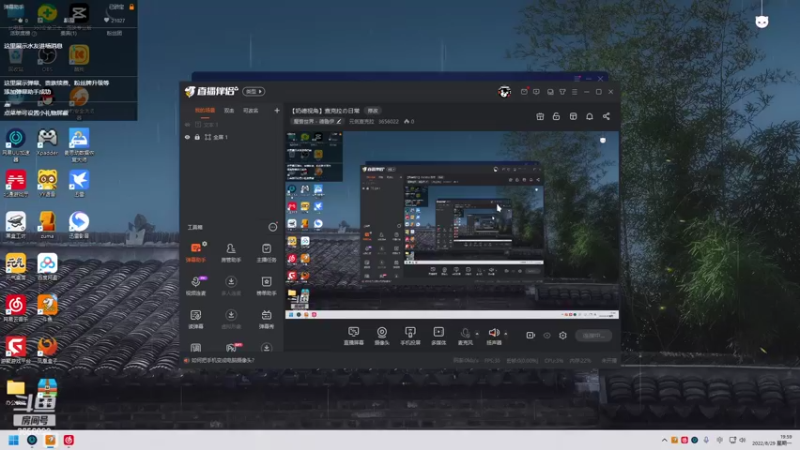Click the bell notification icon in room header
The width and height of the screenshot is (800, 450).
click(x=589, y=116)
